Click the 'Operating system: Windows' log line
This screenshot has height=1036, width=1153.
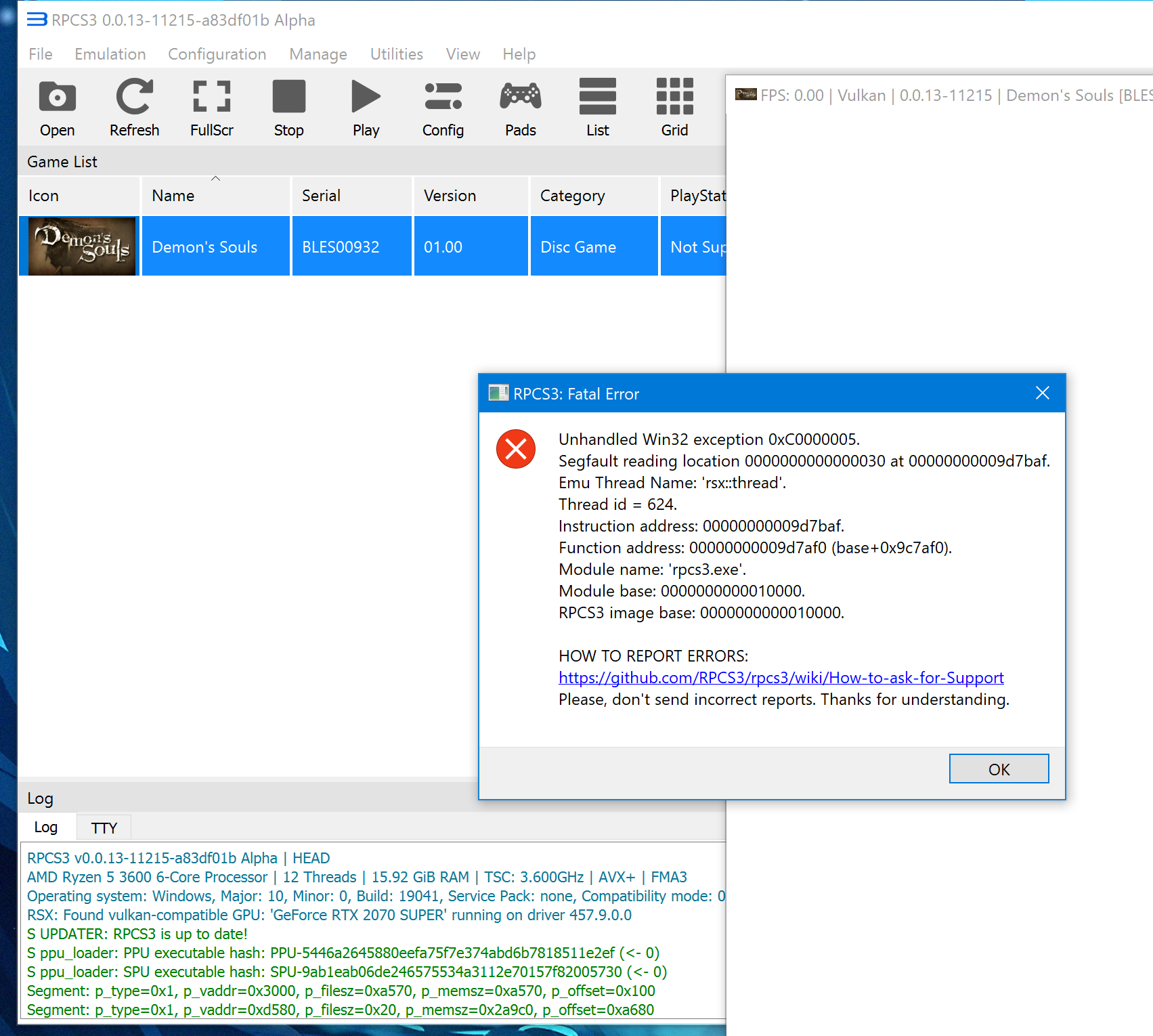tap(376, 896)
